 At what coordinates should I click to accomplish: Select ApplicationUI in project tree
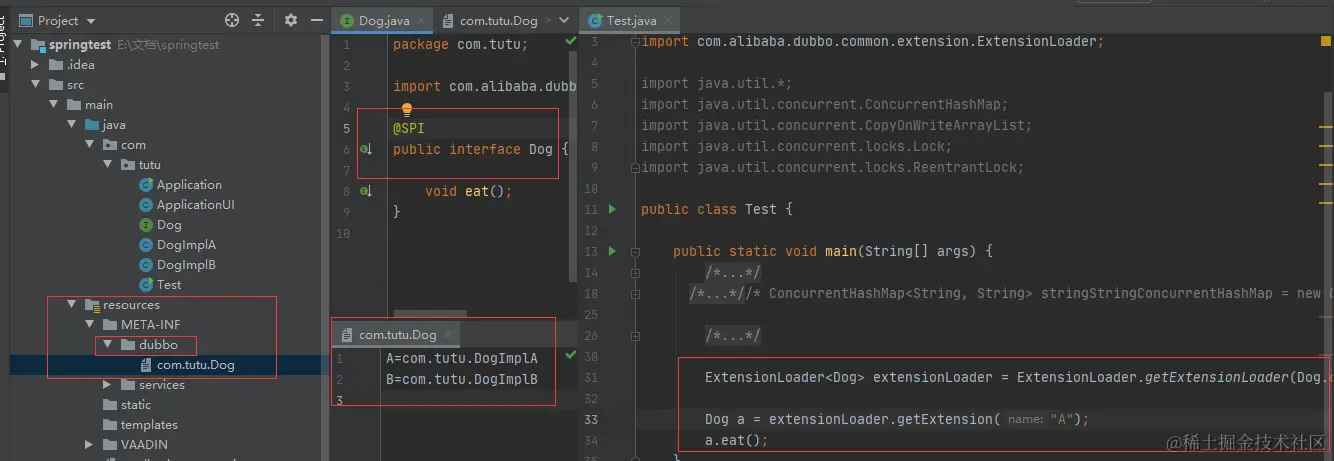[195, 205]
